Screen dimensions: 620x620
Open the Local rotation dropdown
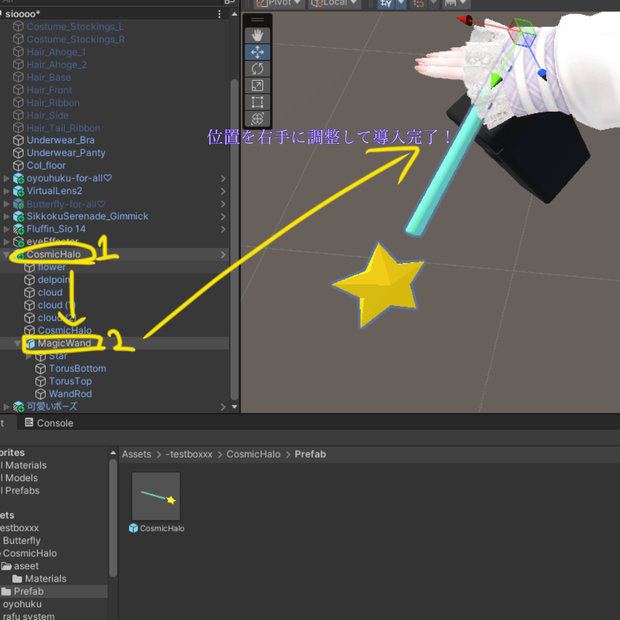pyautogui.click(x=334, y=3)
